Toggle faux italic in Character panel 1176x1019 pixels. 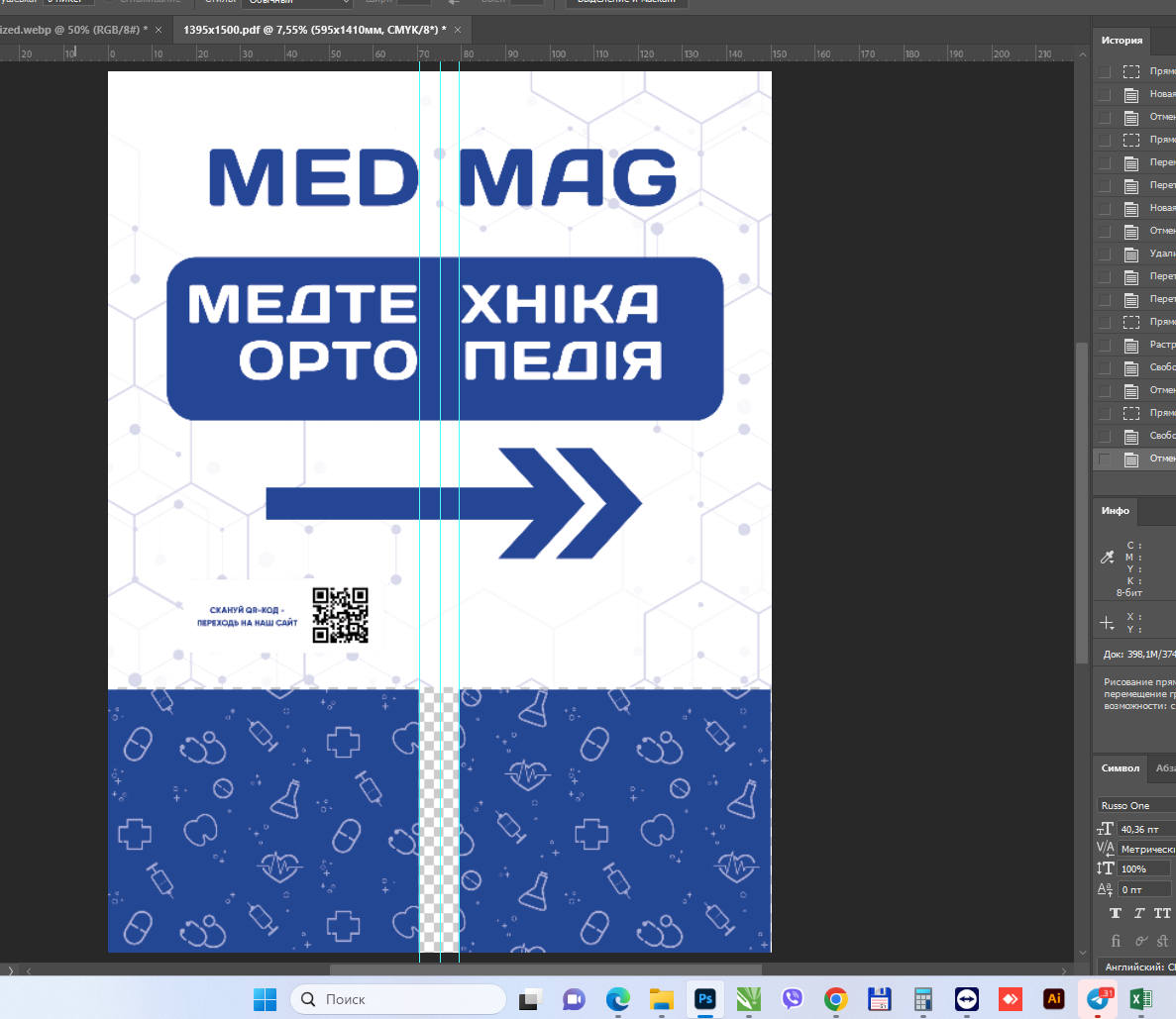pos(1138,912)
